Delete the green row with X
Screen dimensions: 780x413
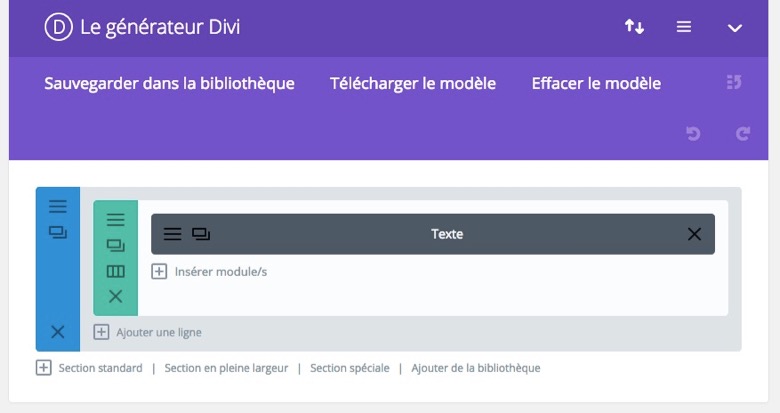click(x=115, y=297)
